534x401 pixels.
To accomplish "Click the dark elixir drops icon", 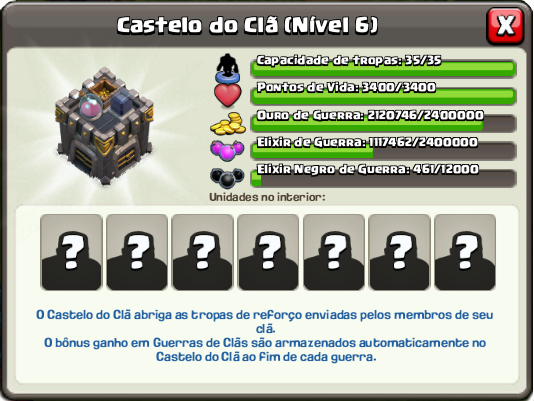I will [x=227, y=177].
